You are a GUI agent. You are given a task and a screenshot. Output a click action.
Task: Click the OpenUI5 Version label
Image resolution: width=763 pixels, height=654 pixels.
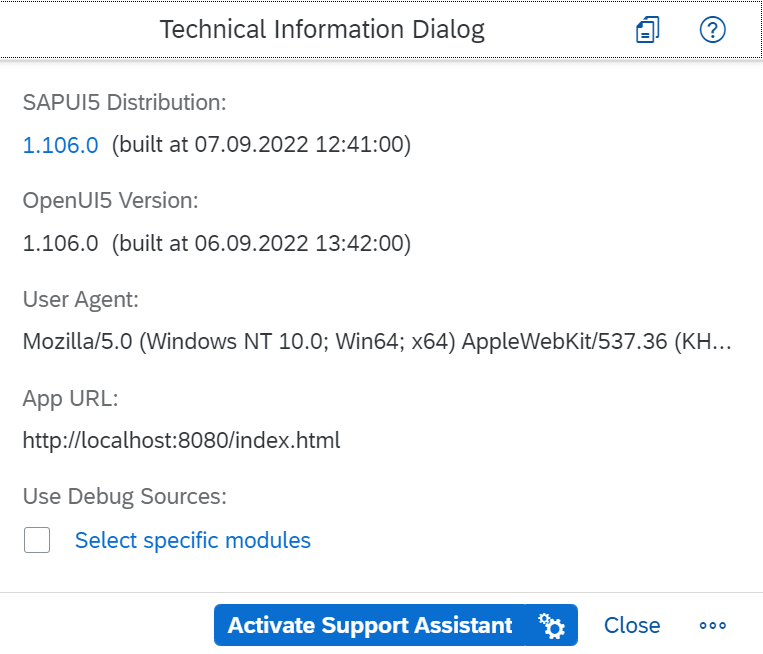click(x=110, y=200)
